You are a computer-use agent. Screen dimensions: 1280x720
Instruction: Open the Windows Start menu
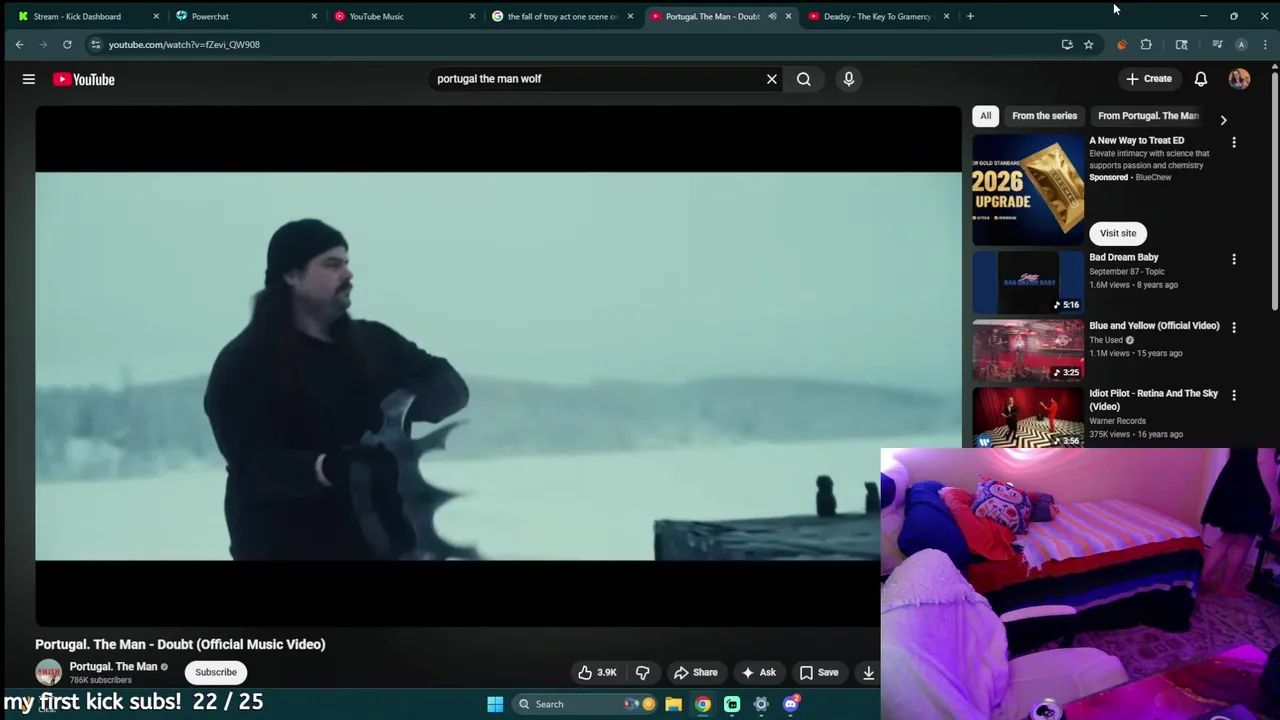click(495, 704)
